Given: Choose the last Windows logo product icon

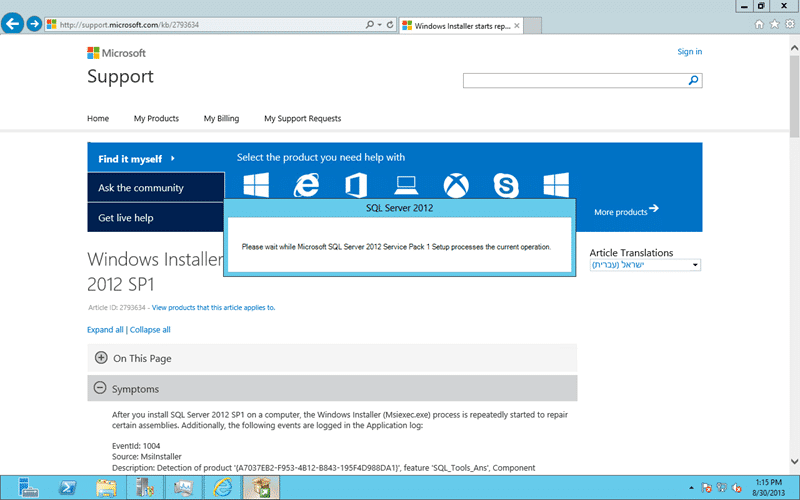Looking at the screenshot, I should tap(556, 185).
